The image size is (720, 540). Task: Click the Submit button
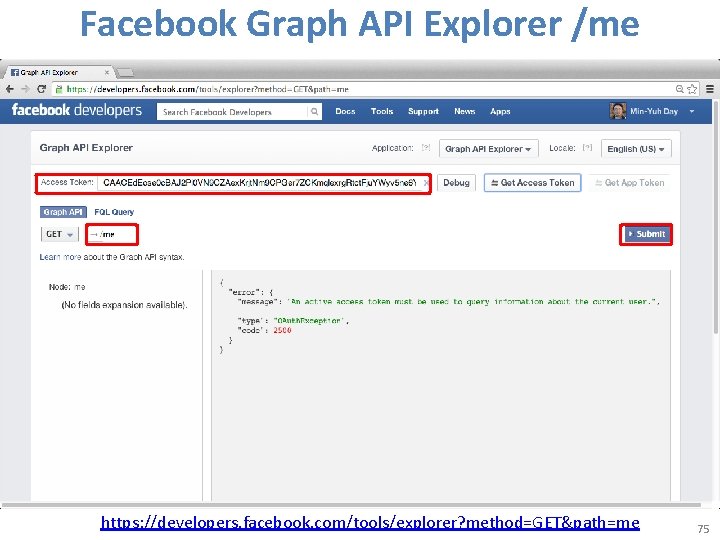646,234
